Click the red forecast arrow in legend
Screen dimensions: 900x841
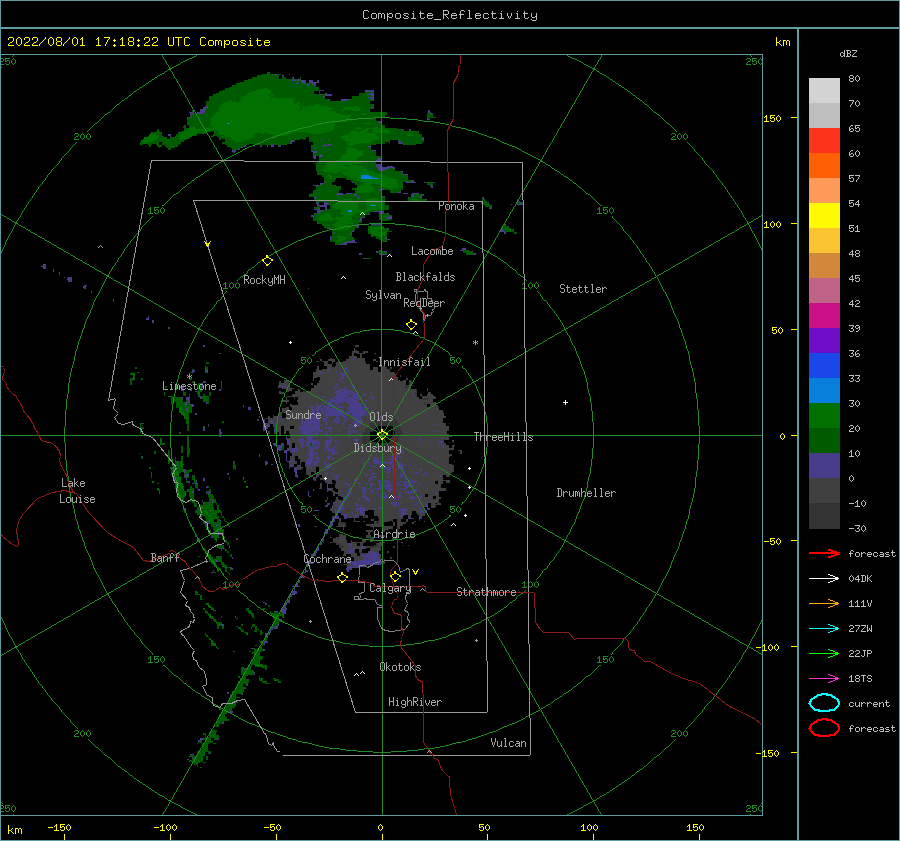pyautogui.click(x=824, y=553)
